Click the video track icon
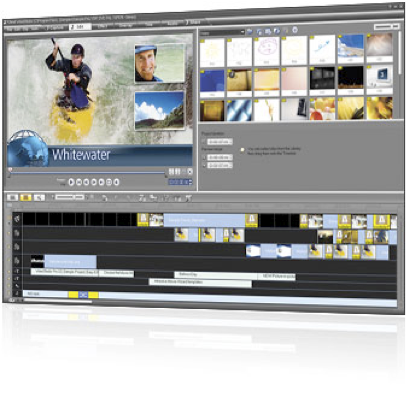The width and height of the screenshot is (413, 403). pyautogui.click(x=17, y=219)
